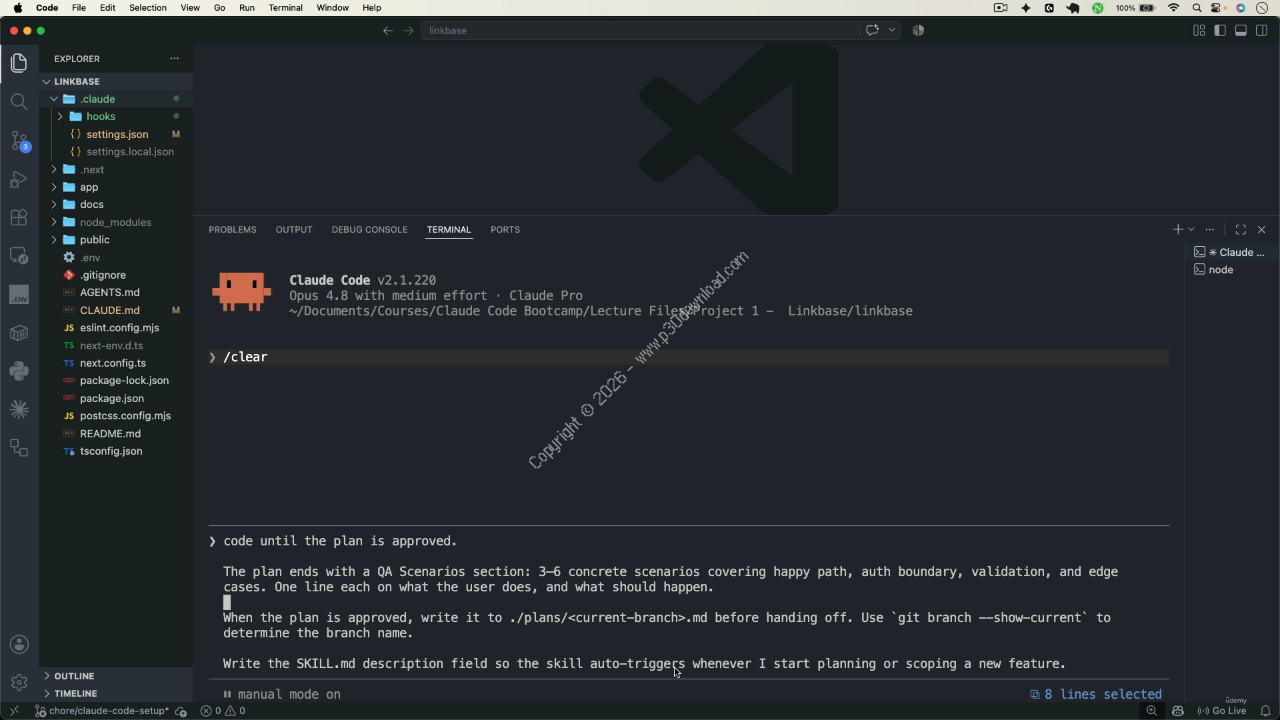Click Go Live in status bar
The width and height of the screenshot is (1280, 720).
(1222, 711)
